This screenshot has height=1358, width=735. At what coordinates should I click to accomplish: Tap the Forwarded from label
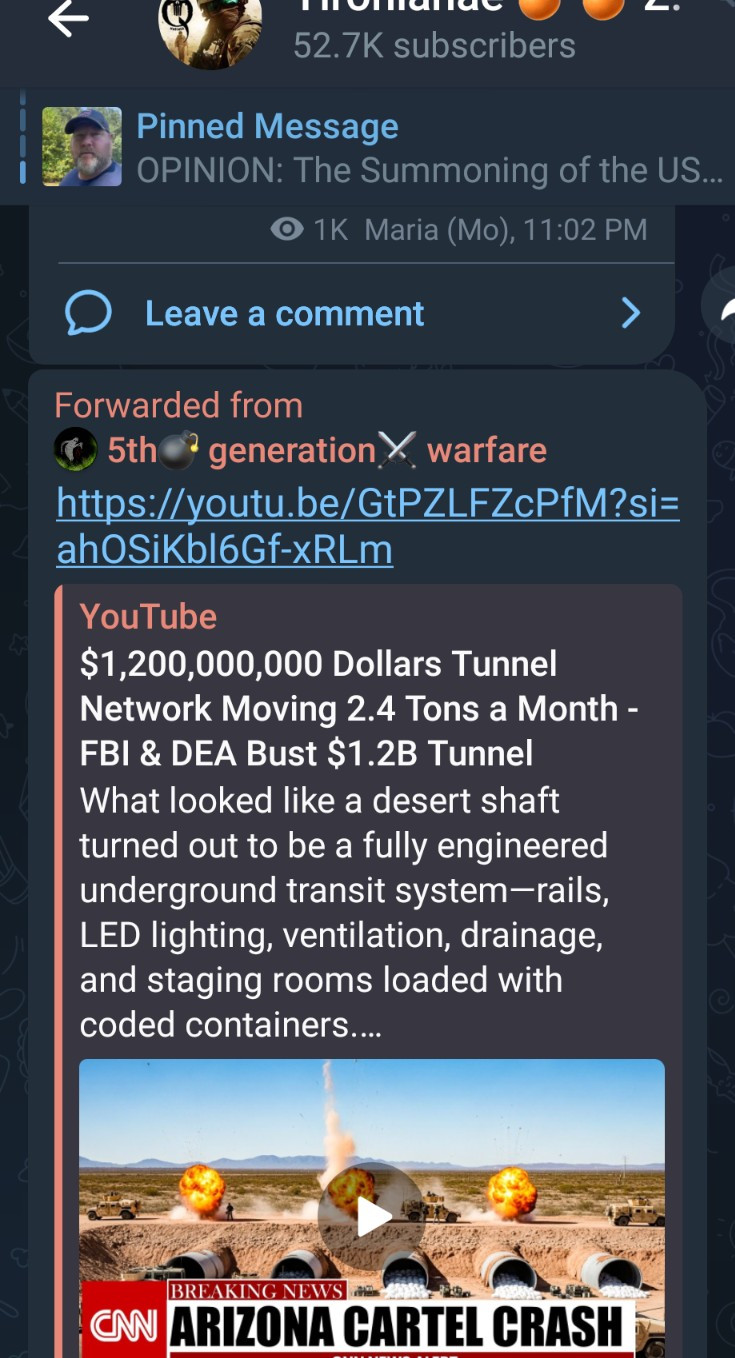pyautogui.click(x=178, y=405)
